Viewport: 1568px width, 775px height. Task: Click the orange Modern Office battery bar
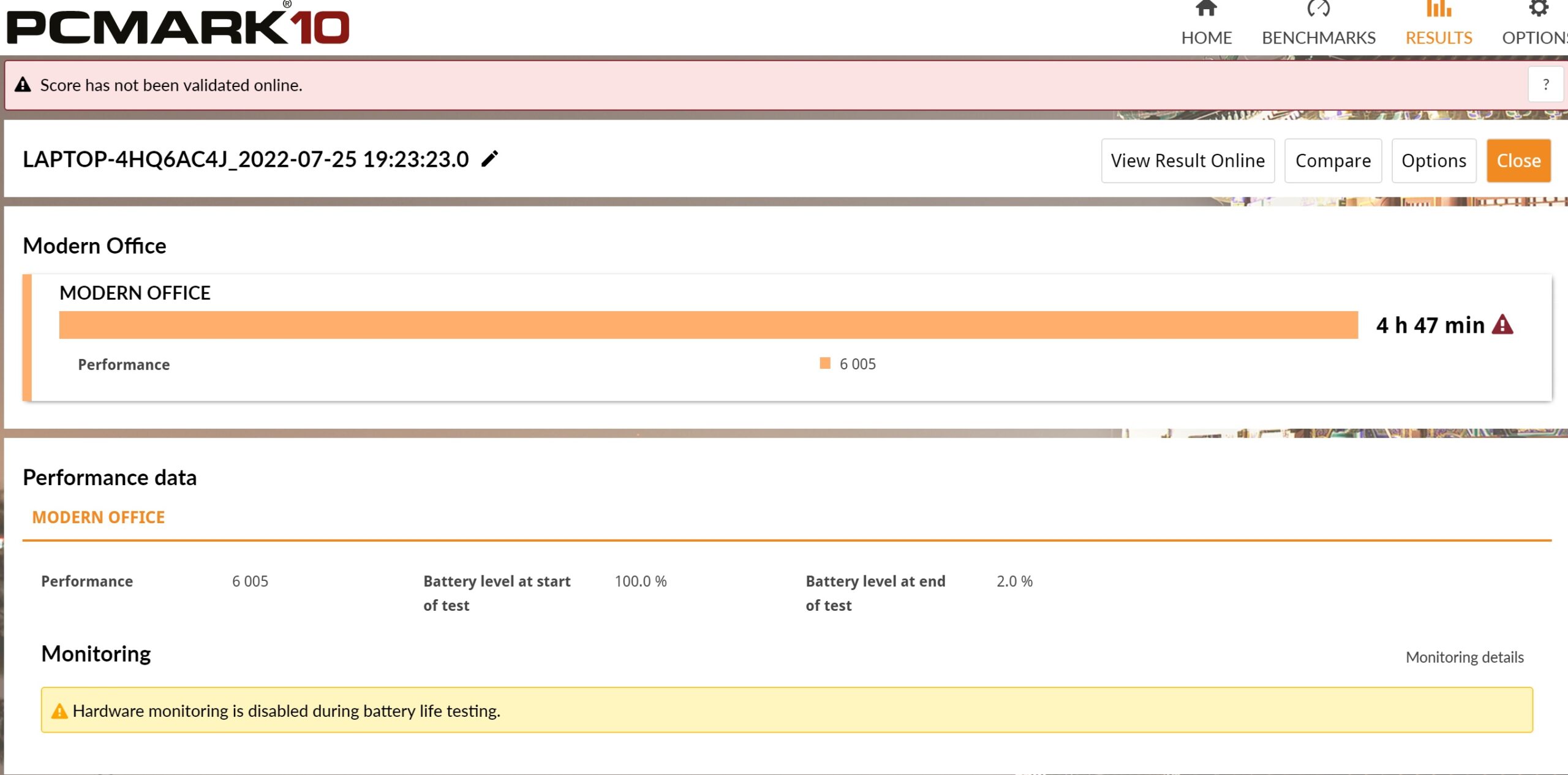[708, 325]
